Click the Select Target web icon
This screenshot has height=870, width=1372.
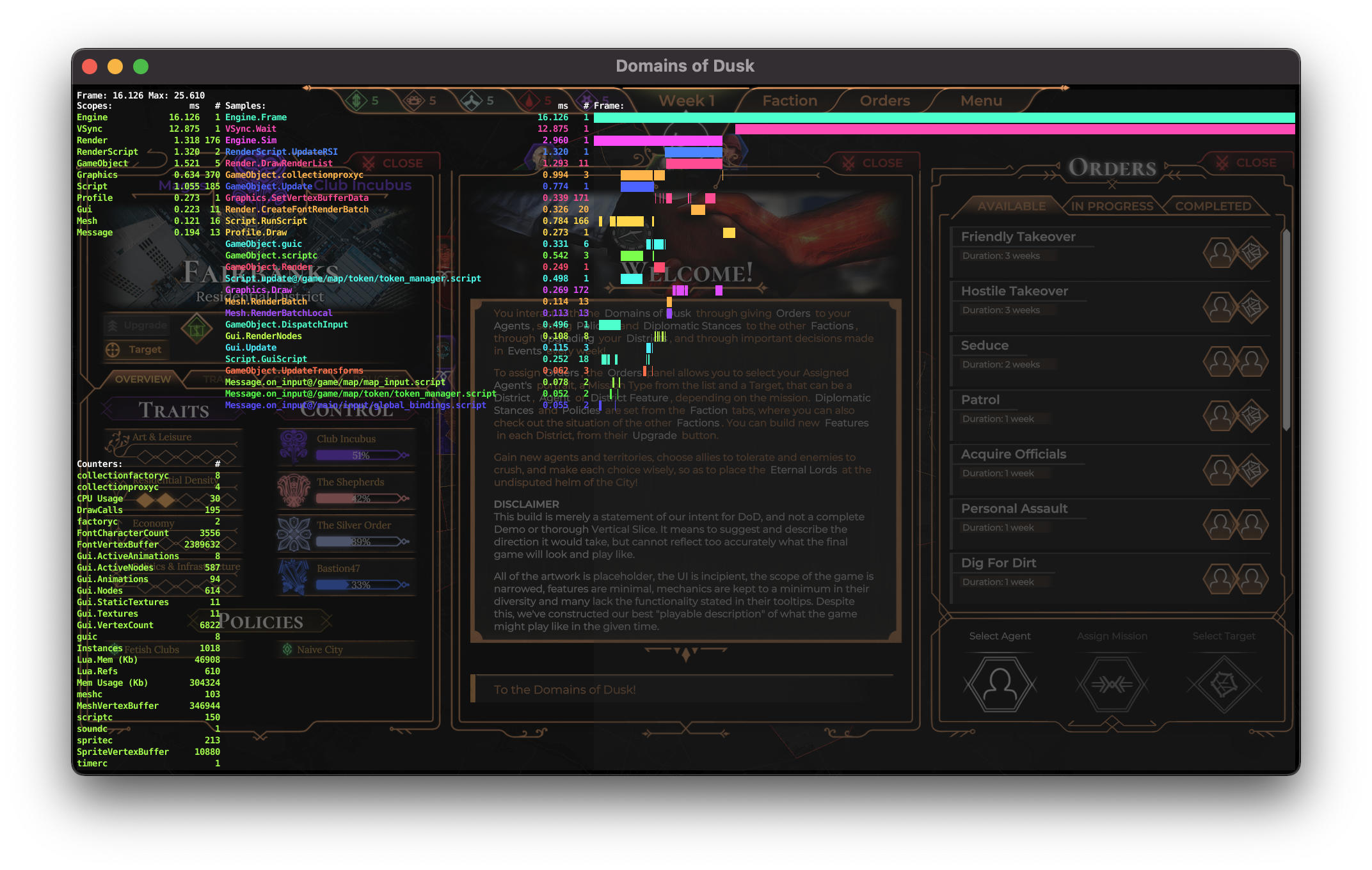[x=1224, y=683]
